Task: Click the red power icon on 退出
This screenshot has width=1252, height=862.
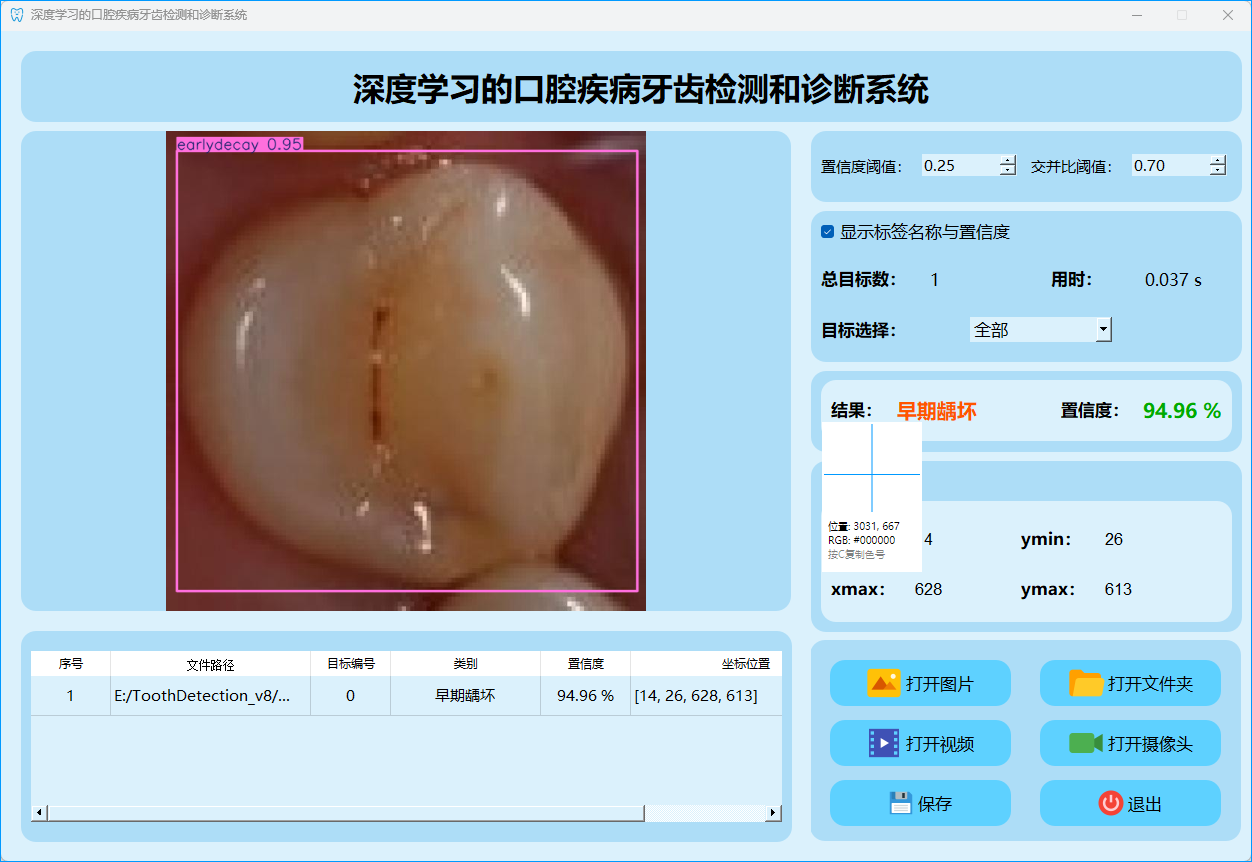Action: click(x=1110, y=803)
